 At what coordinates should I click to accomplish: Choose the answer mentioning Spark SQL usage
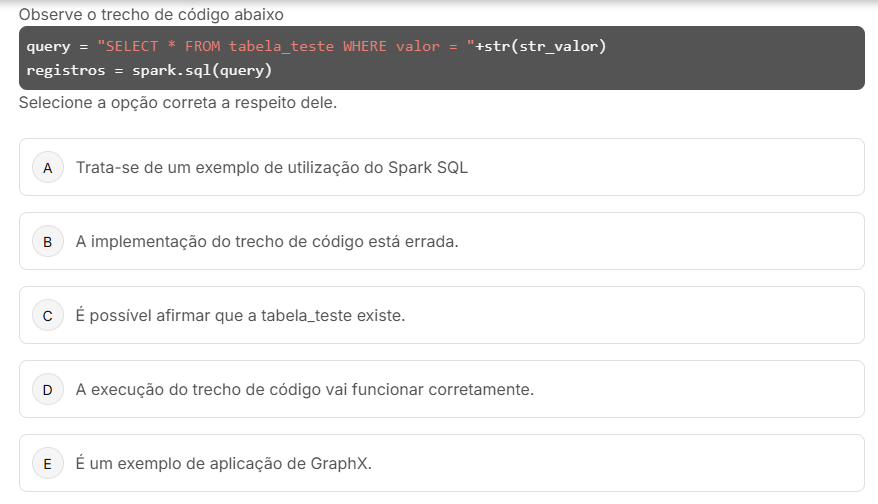tap(271, 167)
